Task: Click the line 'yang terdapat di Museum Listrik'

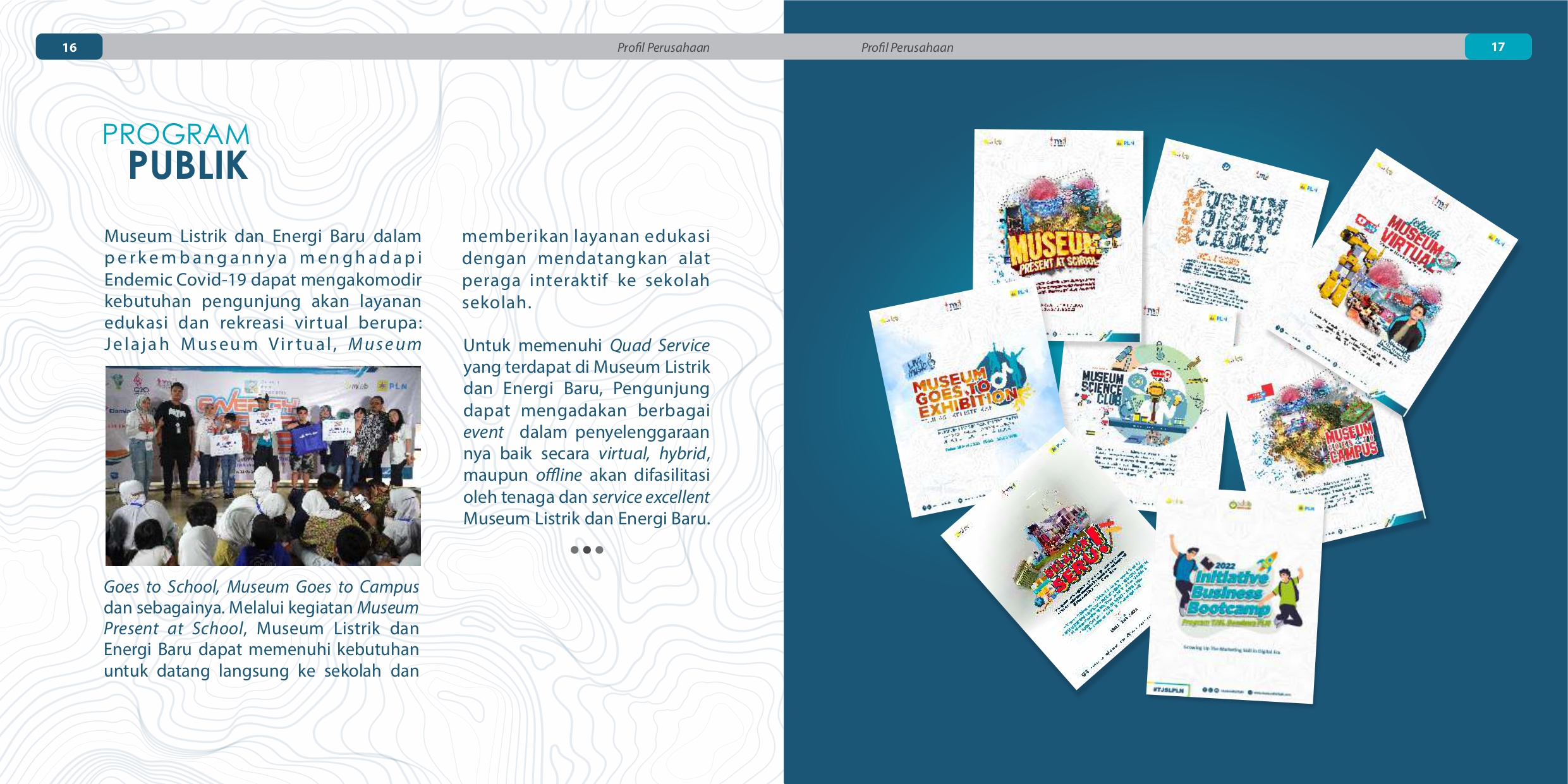Action: (x=586, y=367)
